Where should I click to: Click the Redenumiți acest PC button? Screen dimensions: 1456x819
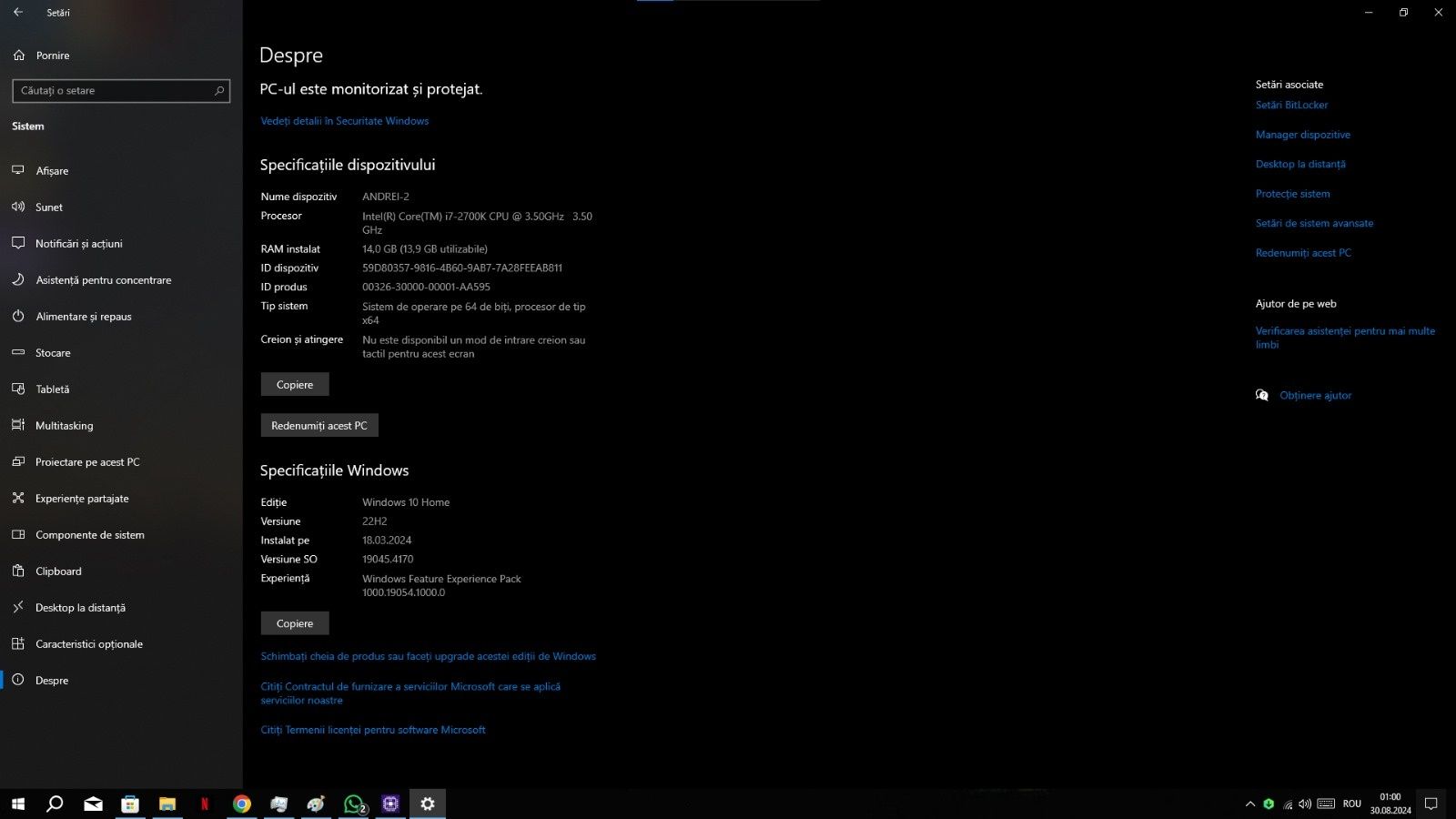tap(319, 426)
